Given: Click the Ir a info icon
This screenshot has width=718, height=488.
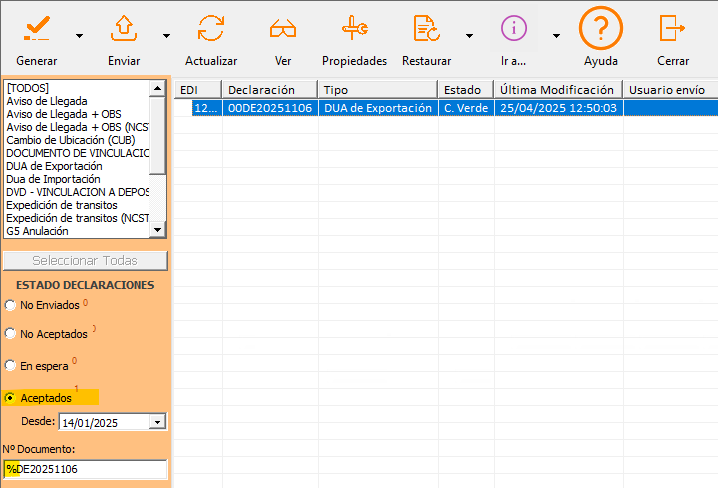Looking at the screenshot, I should [513, 28].
